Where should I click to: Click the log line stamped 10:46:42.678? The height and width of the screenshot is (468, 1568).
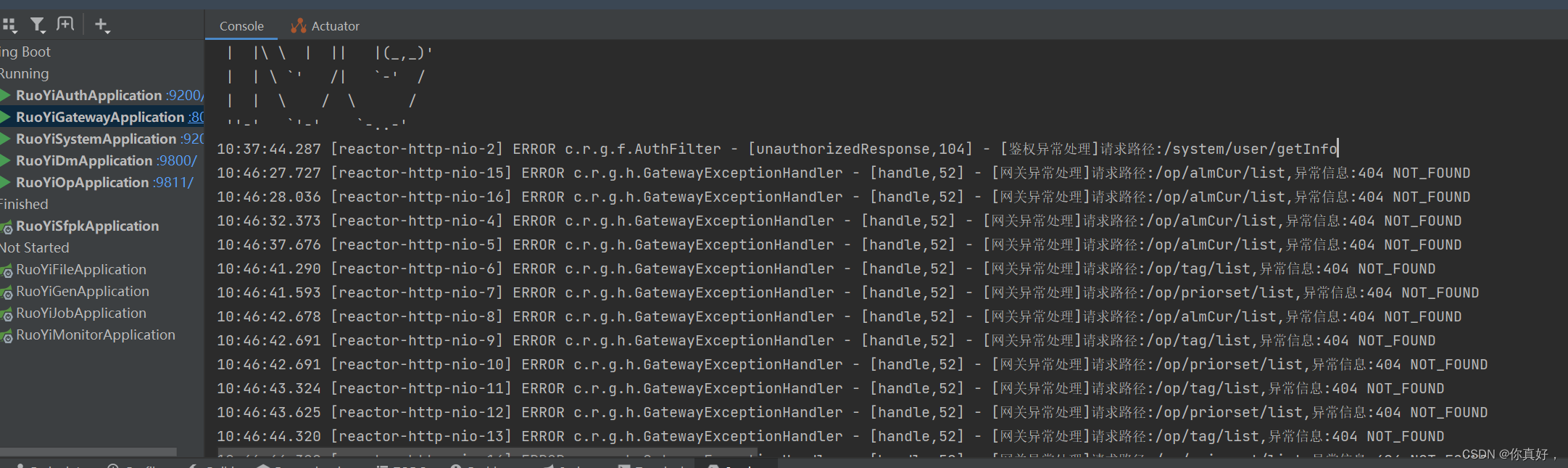tap(839, 316)
